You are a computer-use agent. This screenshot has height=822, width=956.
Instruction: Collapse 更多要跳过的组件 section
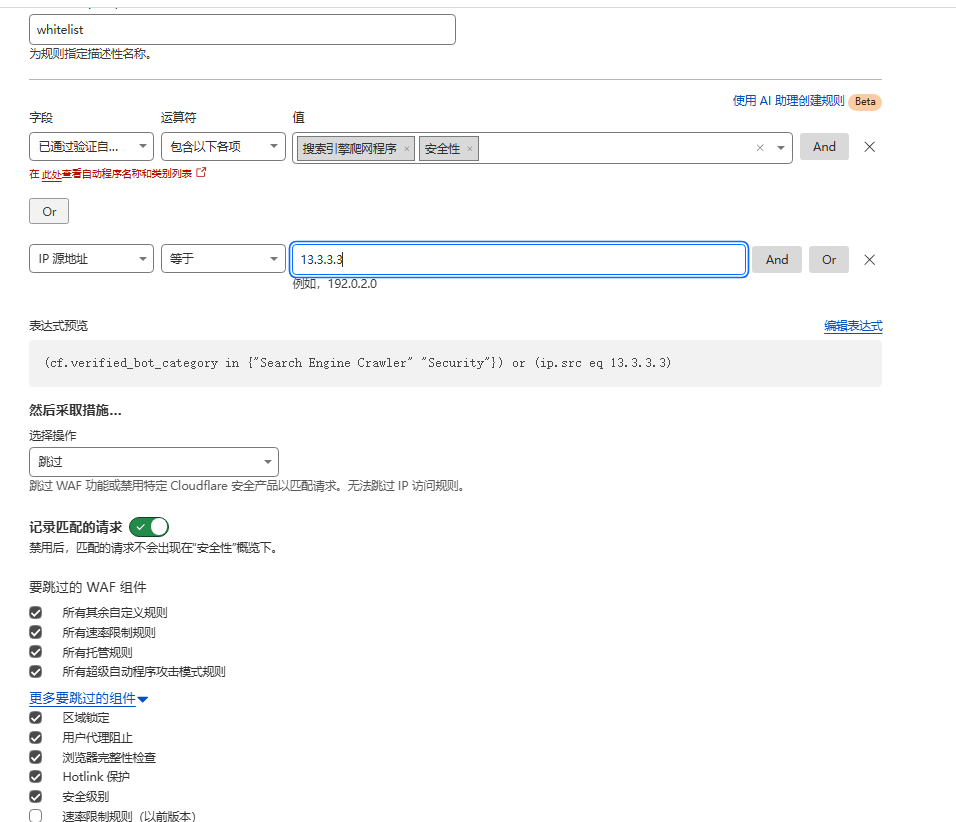88,699
